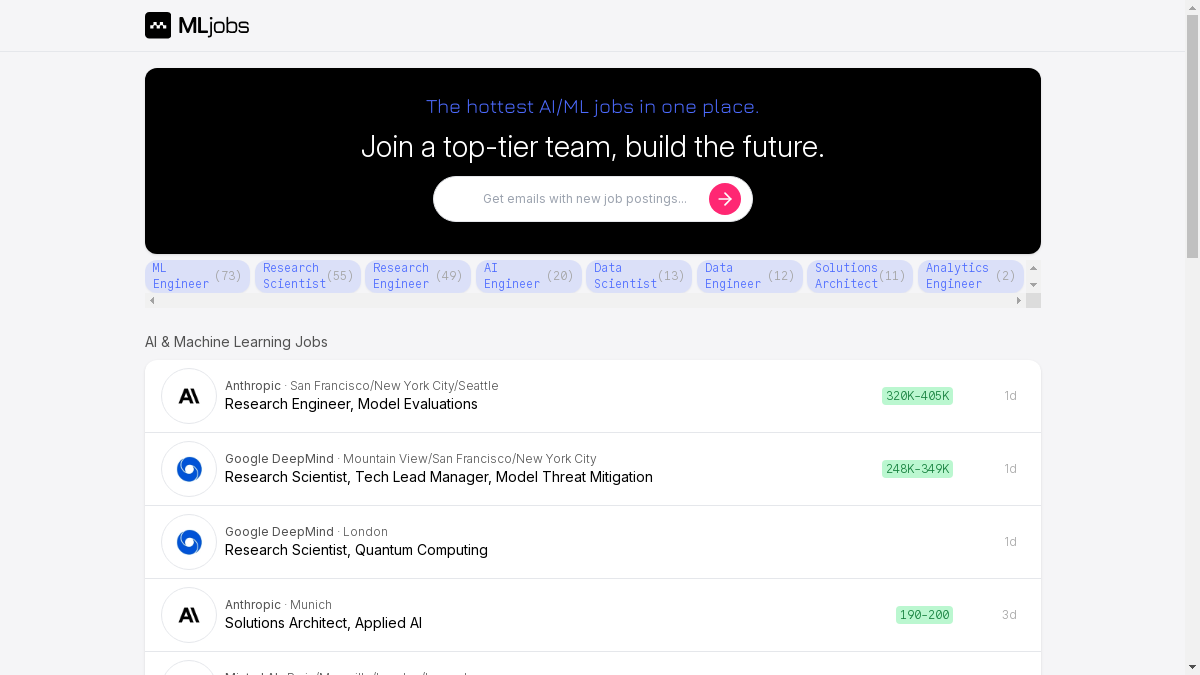Image resolution: width=1200 pixels, height=675 pixels.
Task: Focus the email subscription input field
Action: [x=585, y=199]
